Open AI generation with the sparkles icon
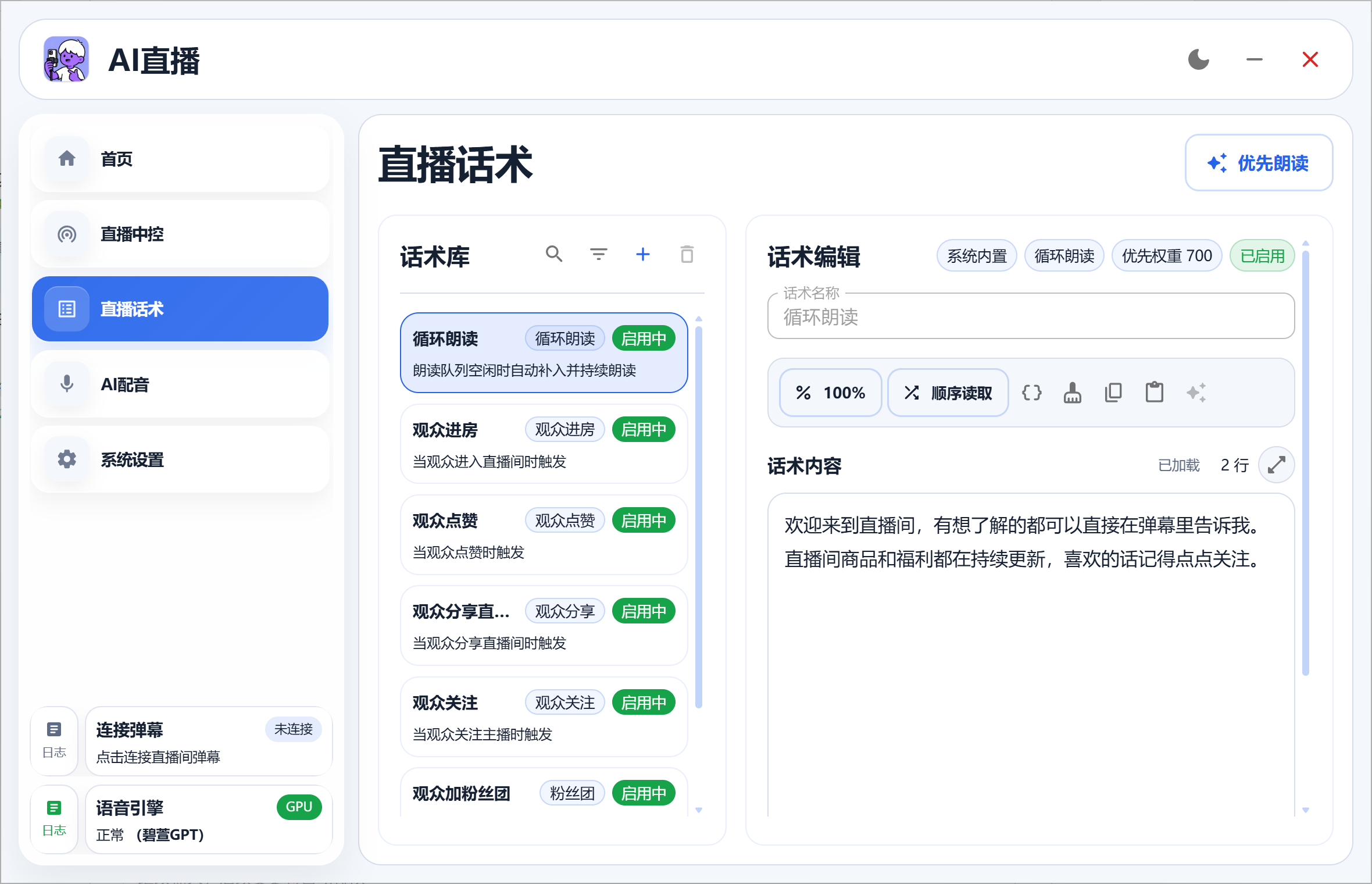The width and height of the screenshot is (1372, 884). click(x=1196, y=393)
